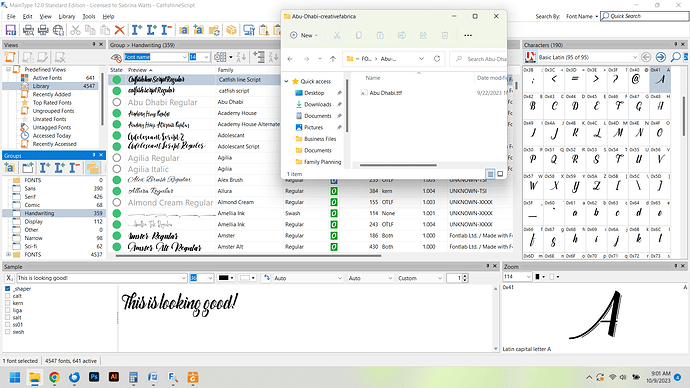
Task: Click the red X Delete icon in the toolbar
Action: 119,30
